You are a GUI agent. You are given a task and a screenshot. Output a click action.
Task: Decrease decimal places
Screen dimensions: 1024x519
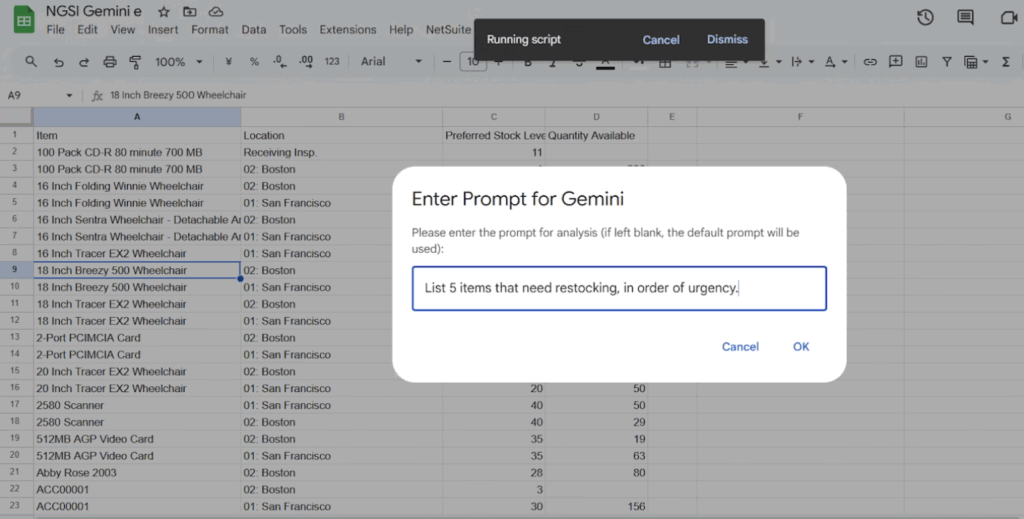pos(280,61)
